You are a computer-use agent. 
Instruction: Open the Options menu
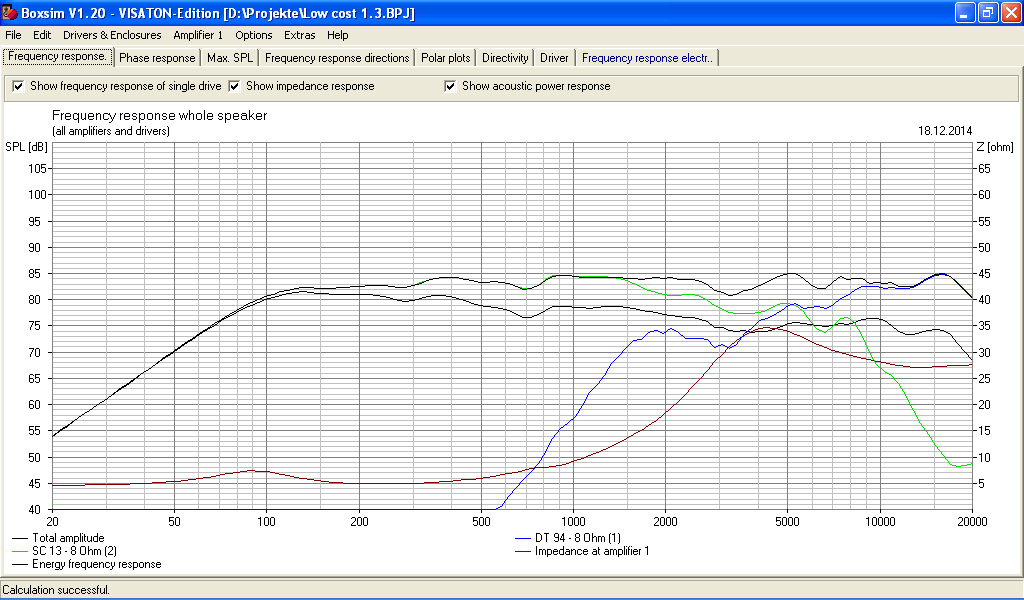click(x=253, y=35)
